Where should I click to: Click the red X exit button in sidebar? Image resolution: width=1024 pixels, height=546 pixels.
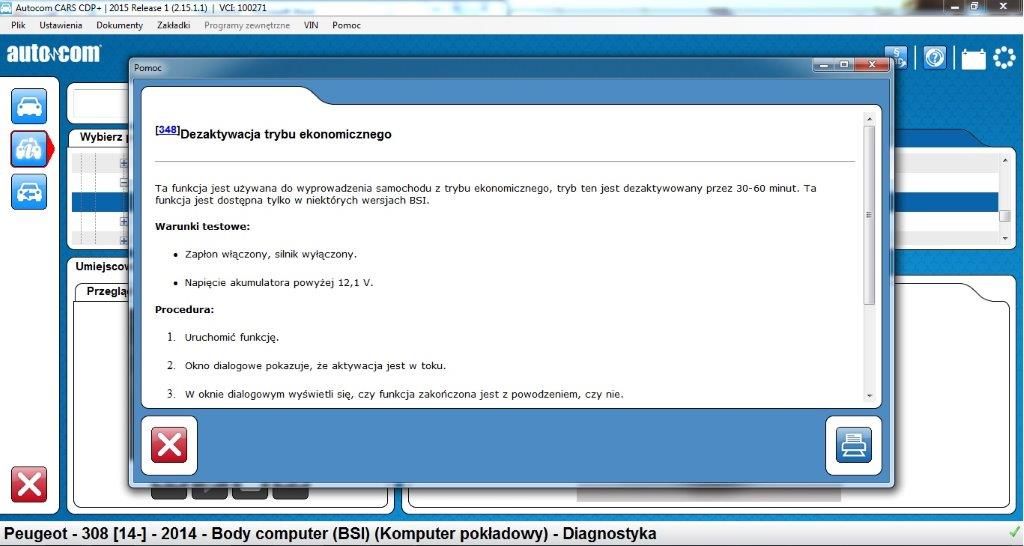(29, 485)
